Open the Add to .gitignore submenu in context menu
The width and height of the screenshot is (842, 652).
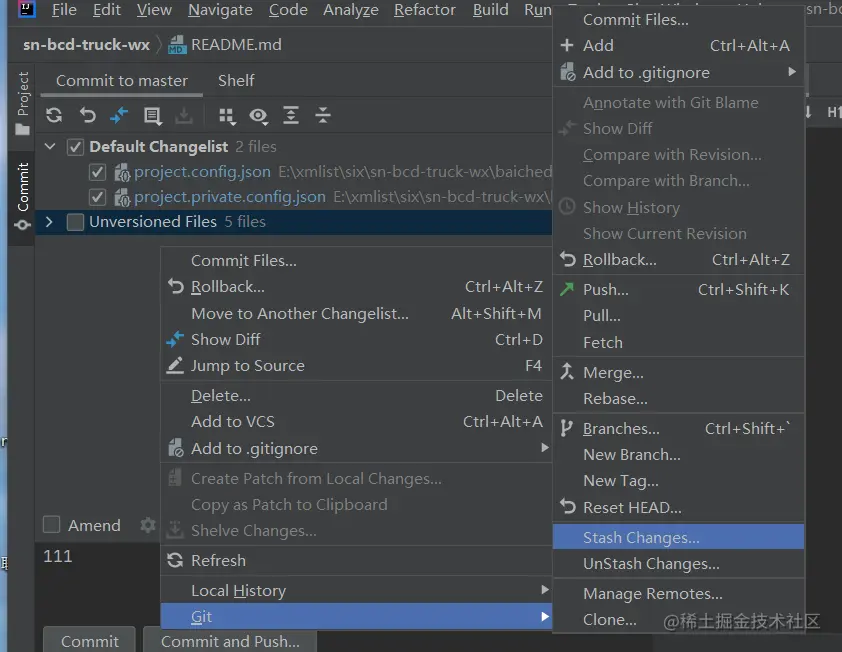click(x=357, y=448)
